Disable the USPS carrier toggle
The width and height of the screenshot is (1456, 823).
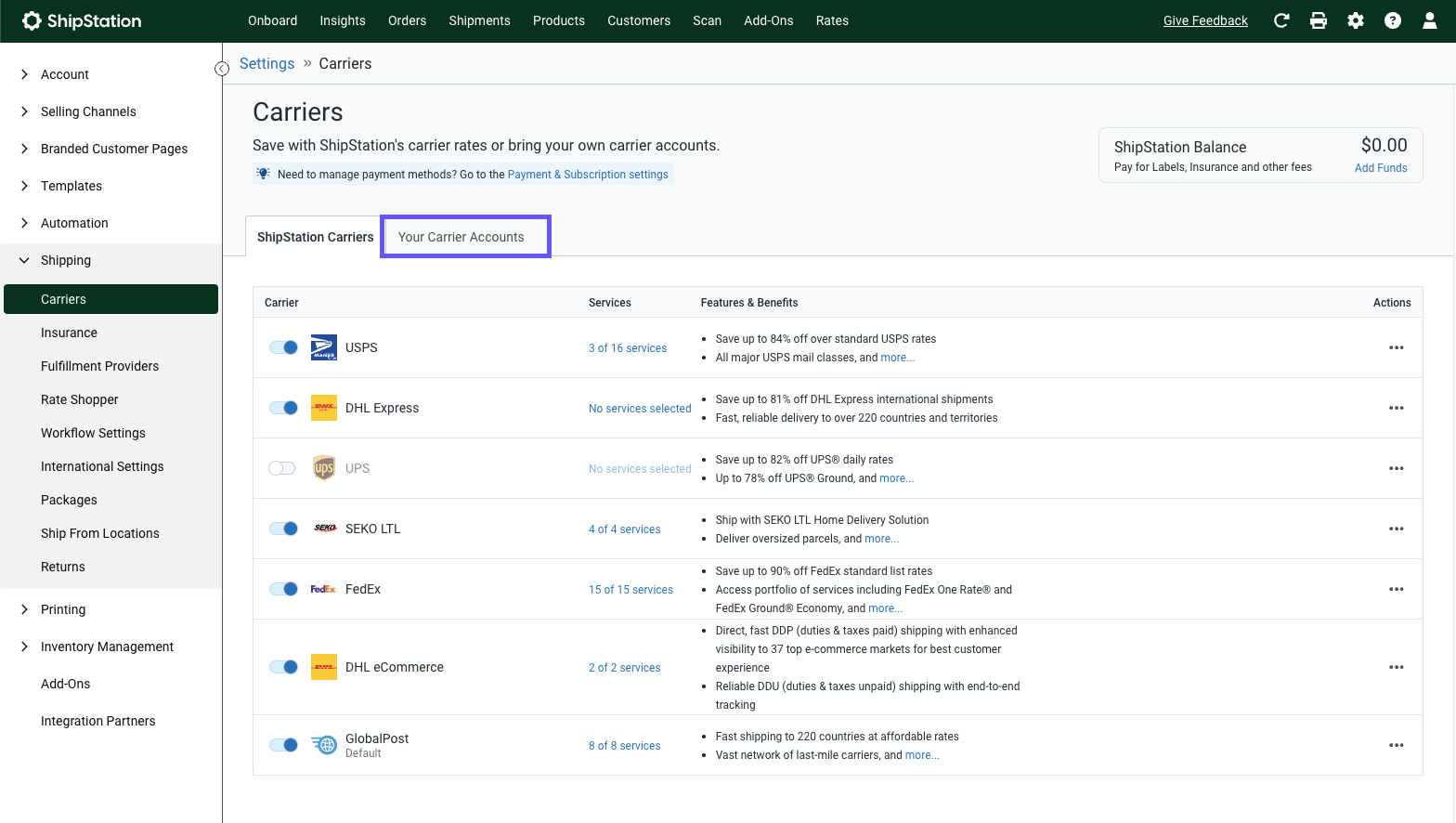click(283, 347)
